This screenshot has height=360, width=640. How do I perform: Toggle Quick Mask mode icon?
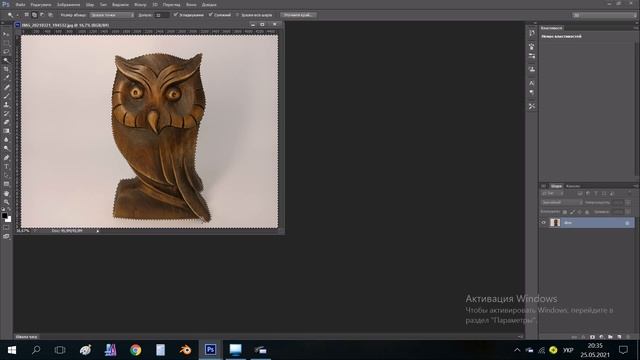coord(6,228)
